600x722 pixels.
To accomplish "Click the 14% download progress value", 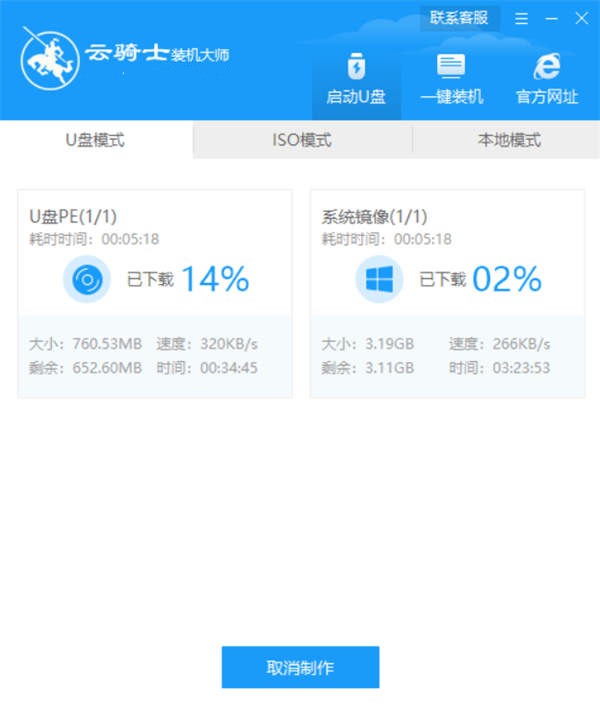I will pyautogui.click(x=216, y=279).
